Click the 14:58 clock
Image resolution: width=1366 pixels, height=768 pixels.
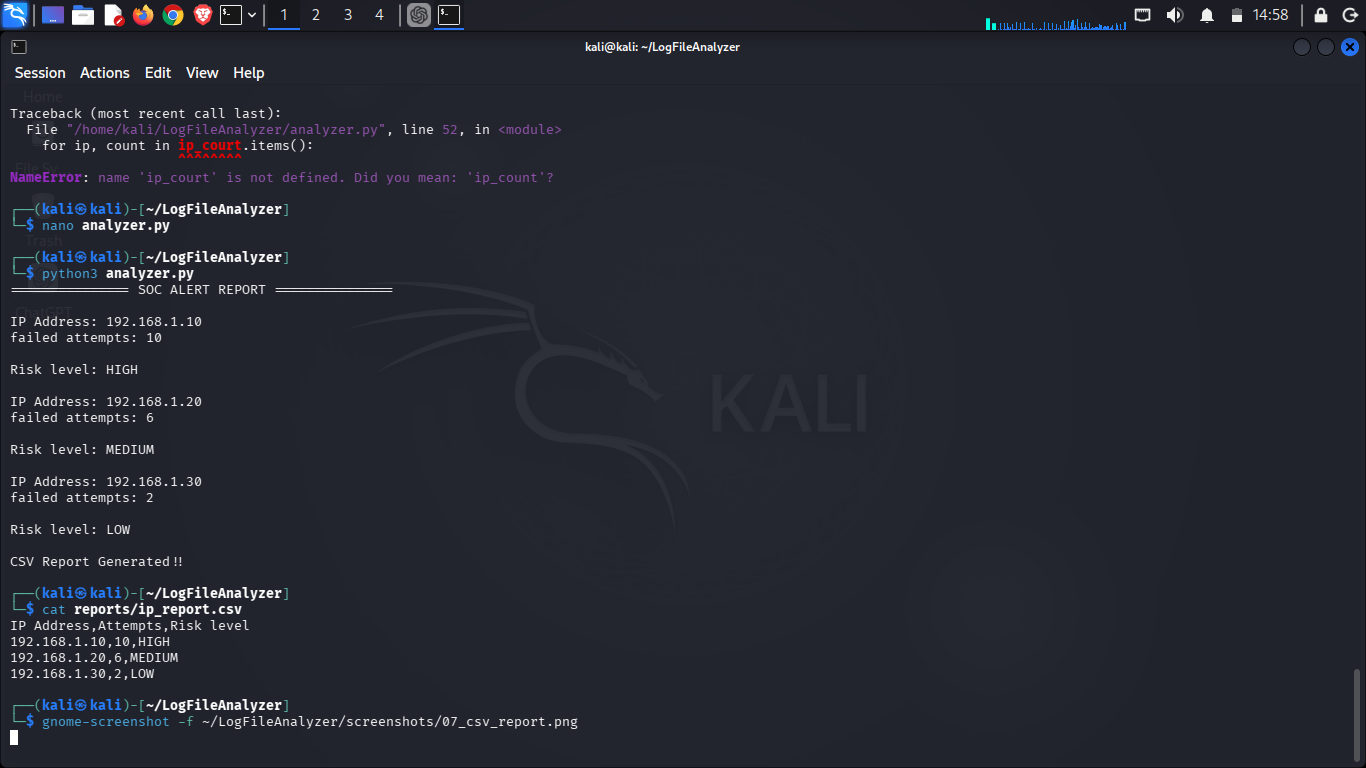1270,15
